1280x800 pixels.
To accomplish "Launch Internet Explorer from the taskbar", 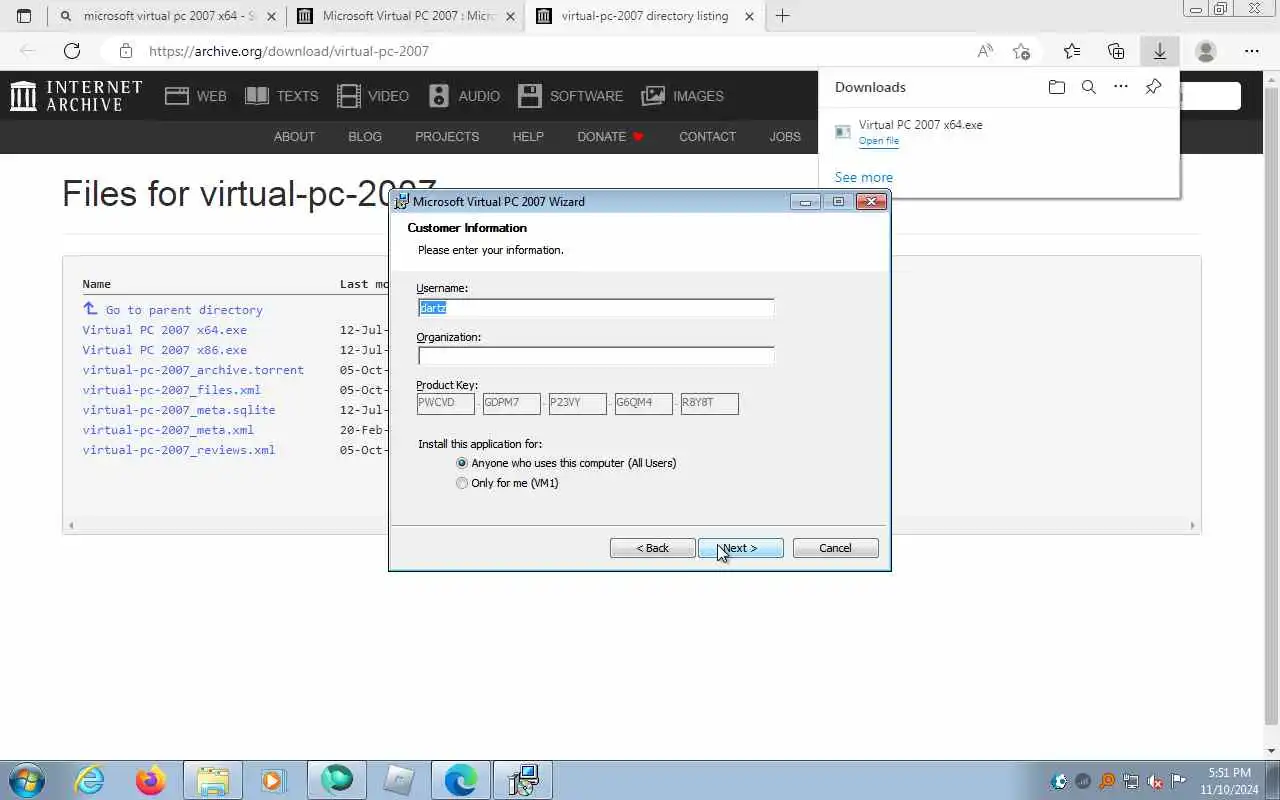I will point(90,780).
